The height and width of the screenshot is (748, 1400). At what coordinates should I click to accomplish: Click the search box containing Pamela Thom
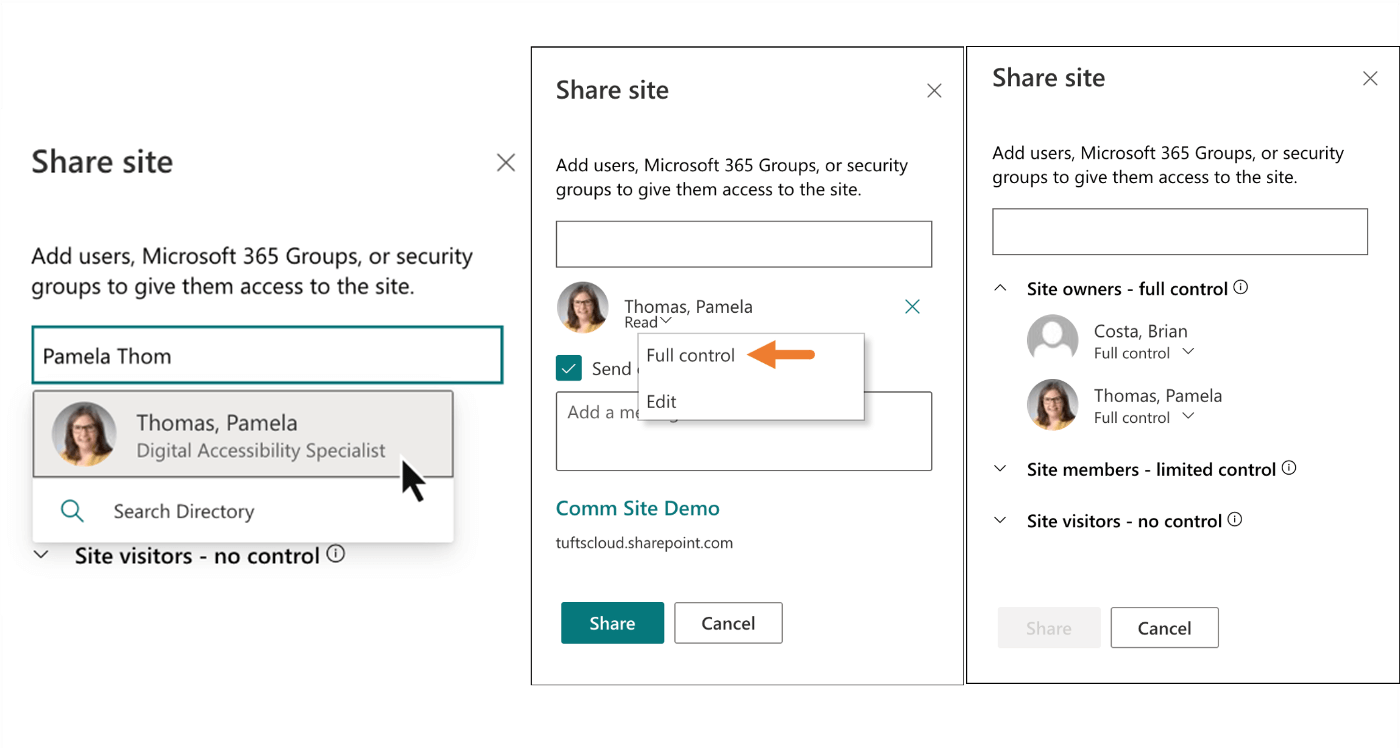(x=267, y=356)
